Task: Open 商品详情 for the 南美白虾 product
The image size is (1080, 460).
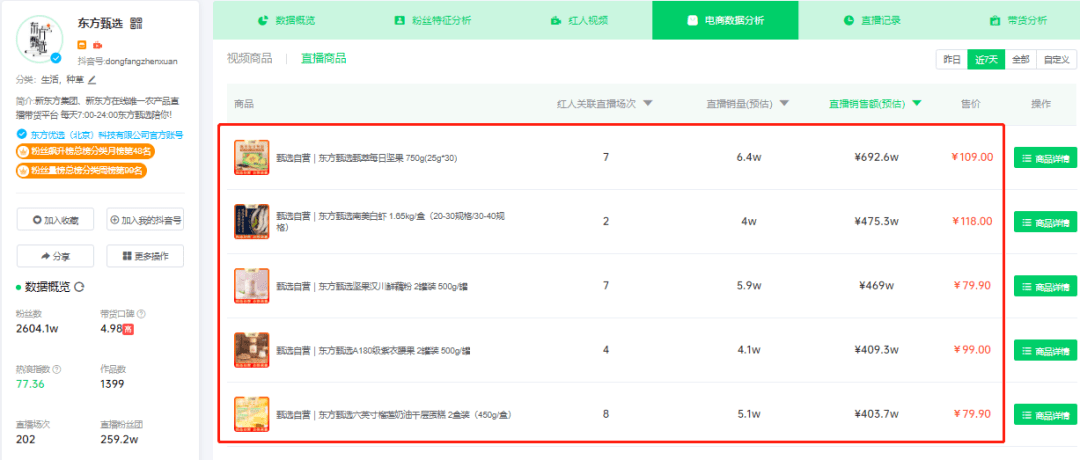Action: (1045, 222)
